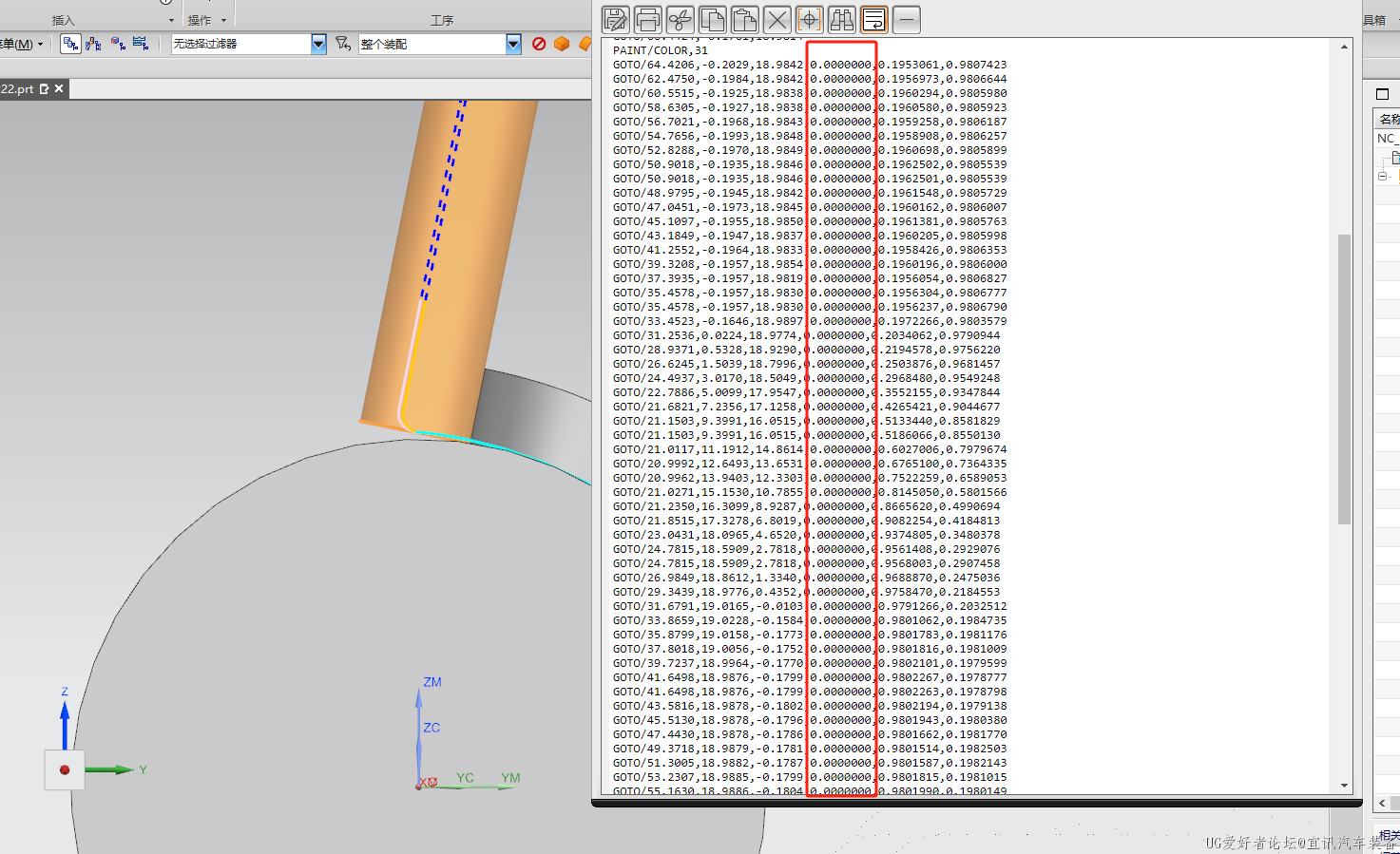The image size is (1400, 854).
Task: Click the minus dash button in listing toolbar
Action: [x=907, y=19]
